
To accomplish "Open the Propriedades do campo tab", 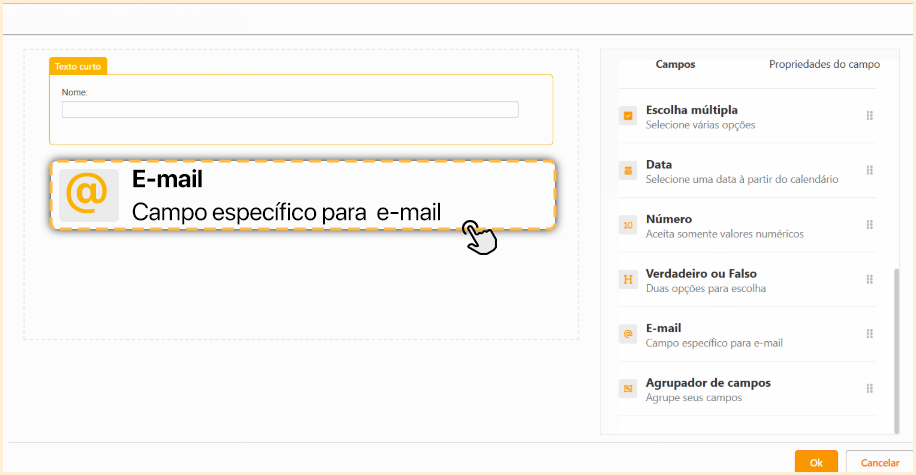I will [824, 64].
